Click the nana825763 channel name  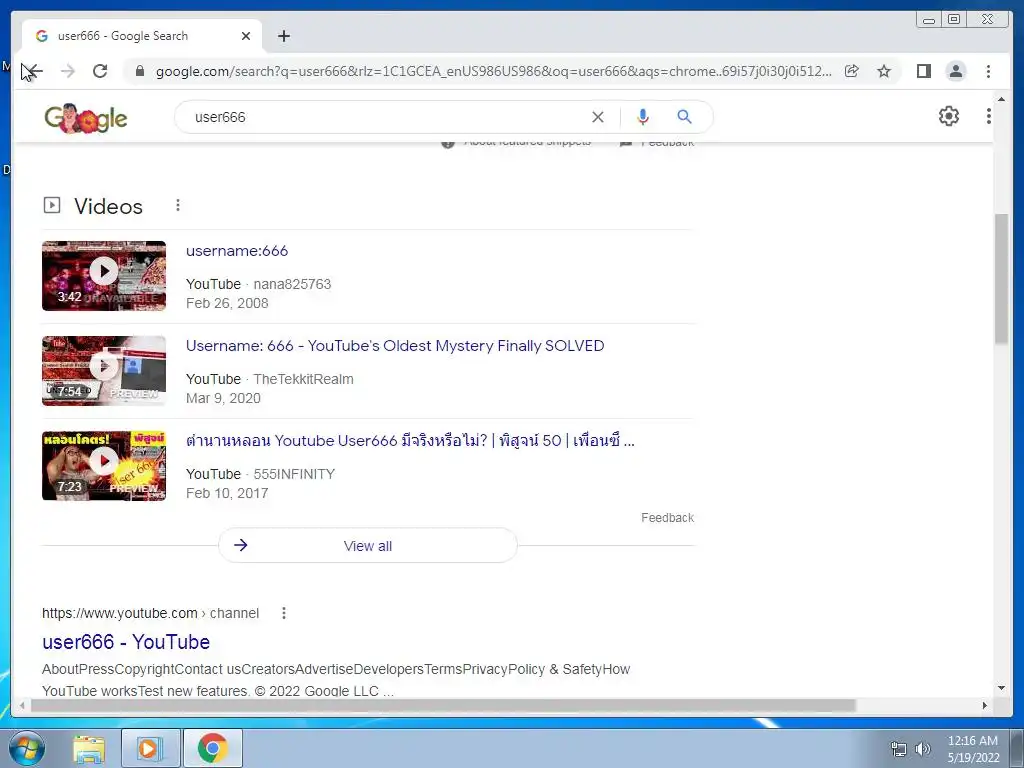pos(292,284)
